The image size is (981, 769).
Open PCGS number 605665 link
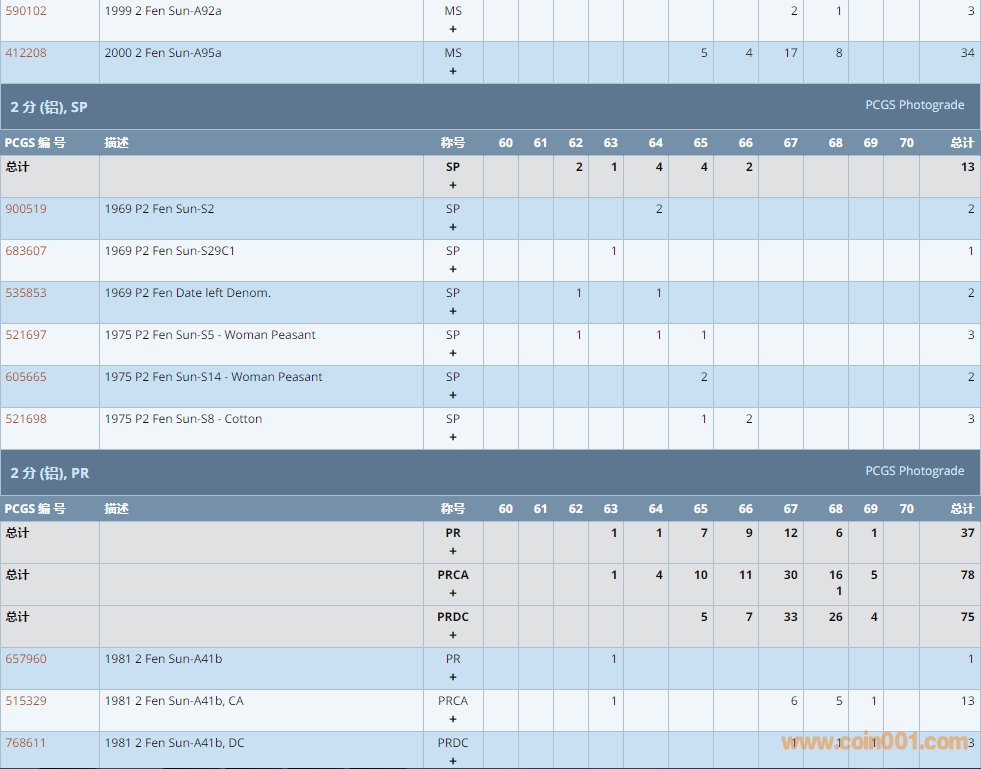(x=26, y=377)
